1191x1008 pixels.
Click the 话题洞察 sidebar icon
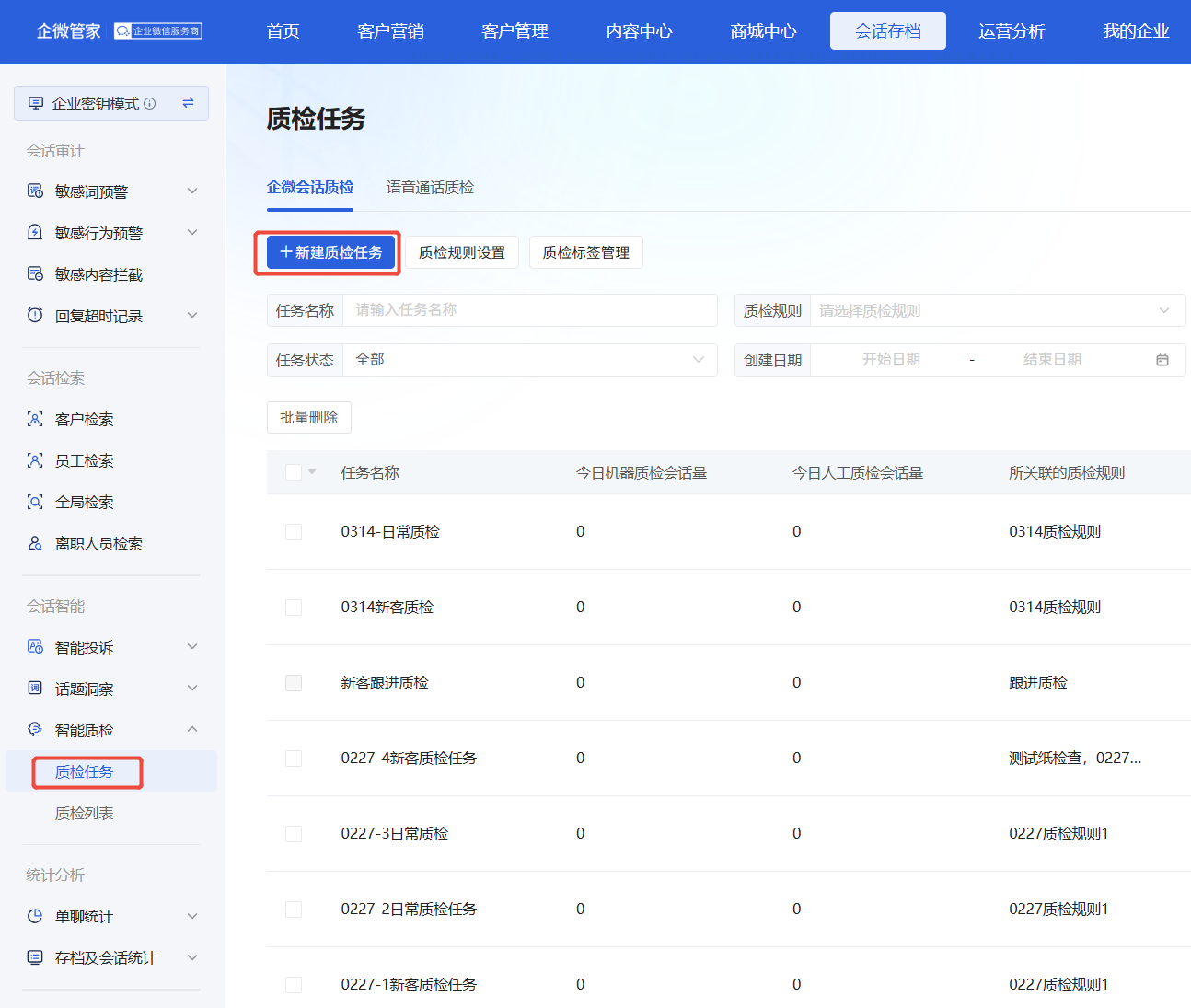[x=35, y=688]
